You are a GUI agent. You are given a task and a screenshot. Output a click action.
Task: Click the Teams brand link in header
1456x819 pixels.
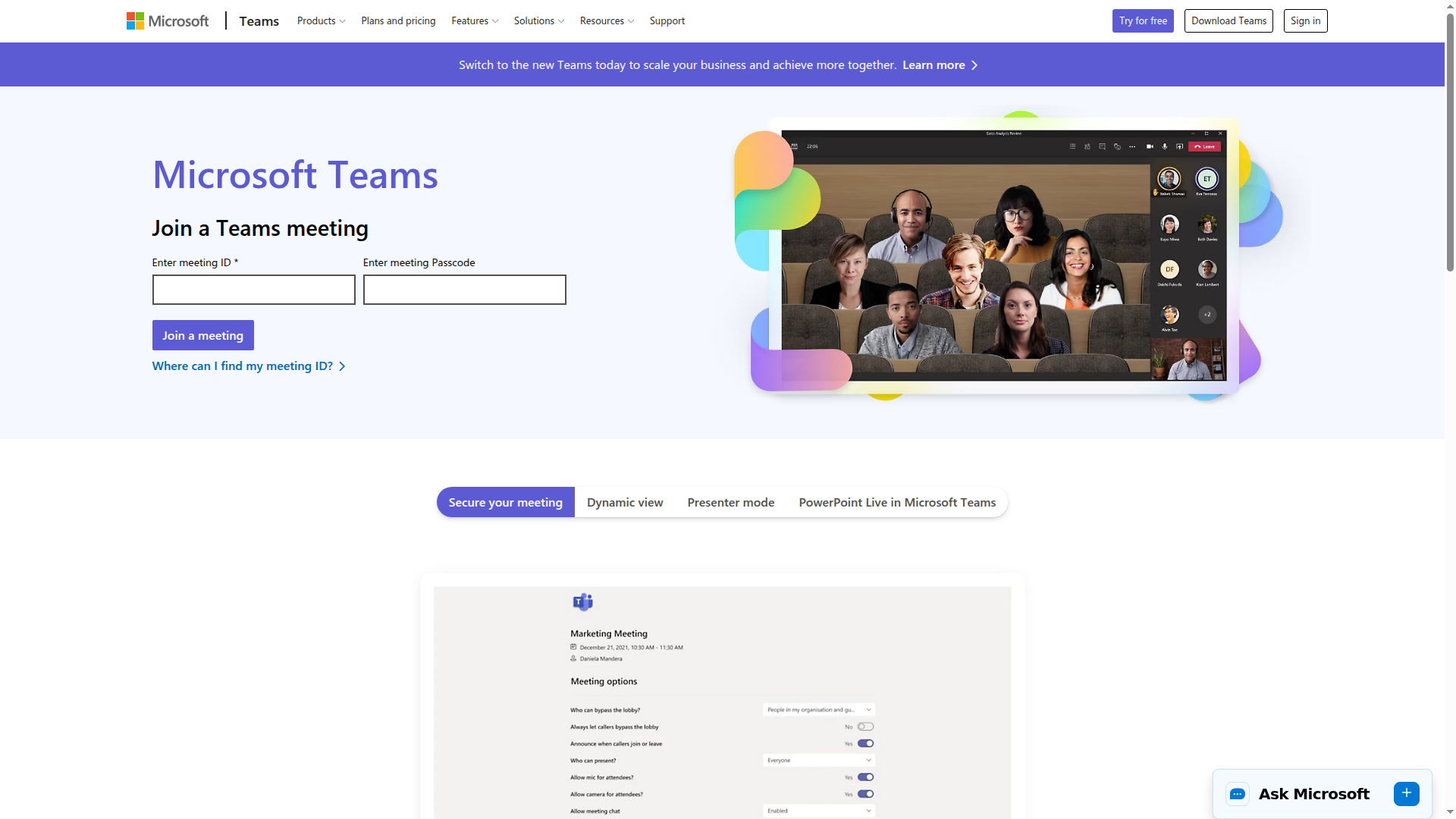(259, 21)
